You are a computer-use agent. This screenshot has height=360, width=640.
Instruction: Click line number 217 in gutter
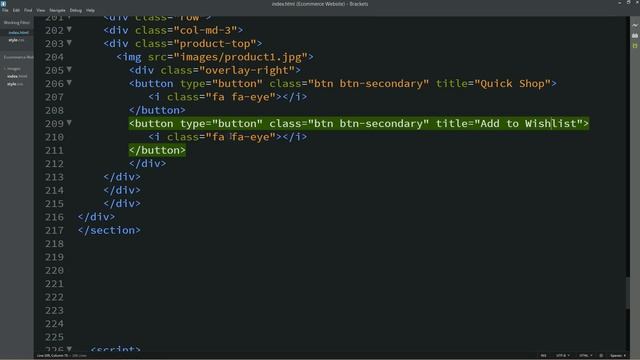point(54,230)
